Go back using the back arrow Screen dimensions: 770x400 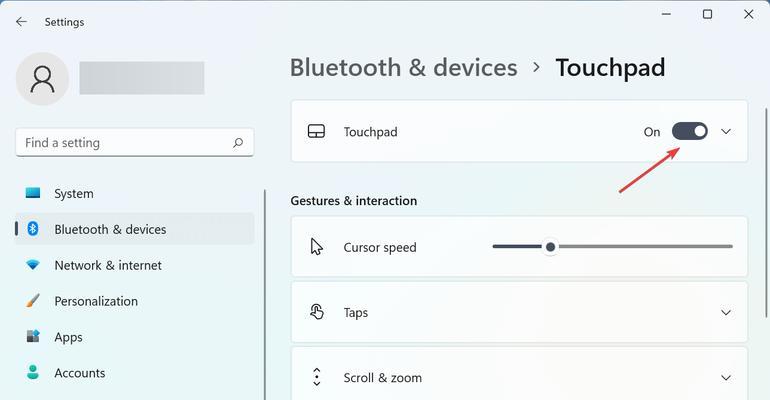tap(21, 22)
